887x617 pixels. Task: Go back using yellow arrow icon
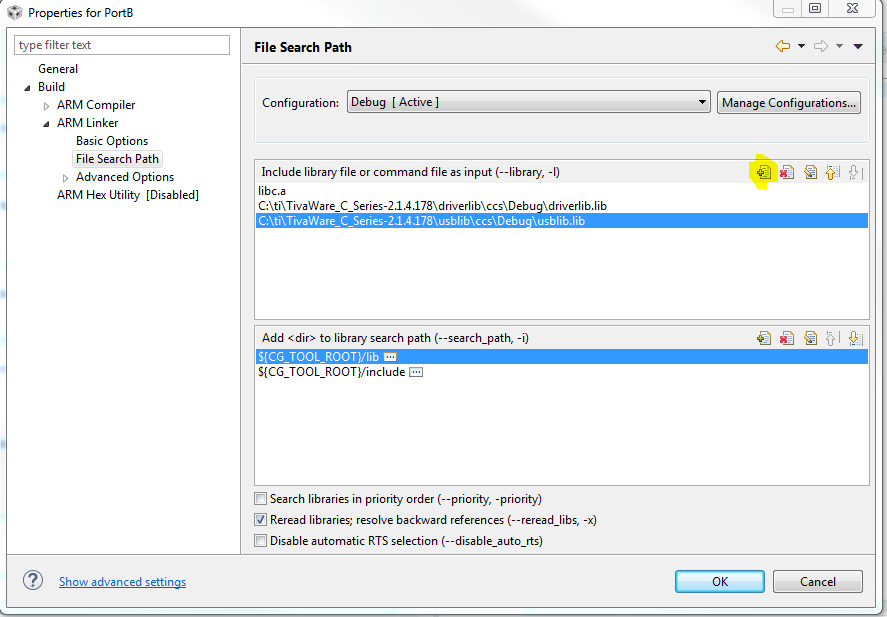pos(783,46)
